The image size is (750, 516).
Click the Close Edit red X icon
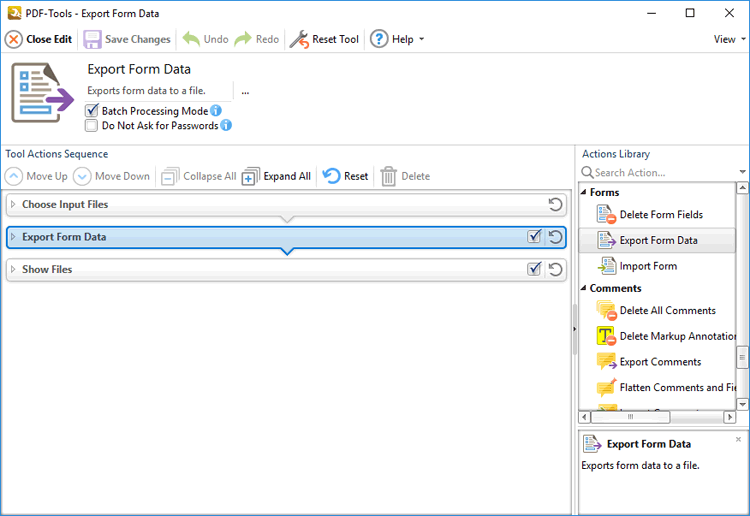[14, 39]
